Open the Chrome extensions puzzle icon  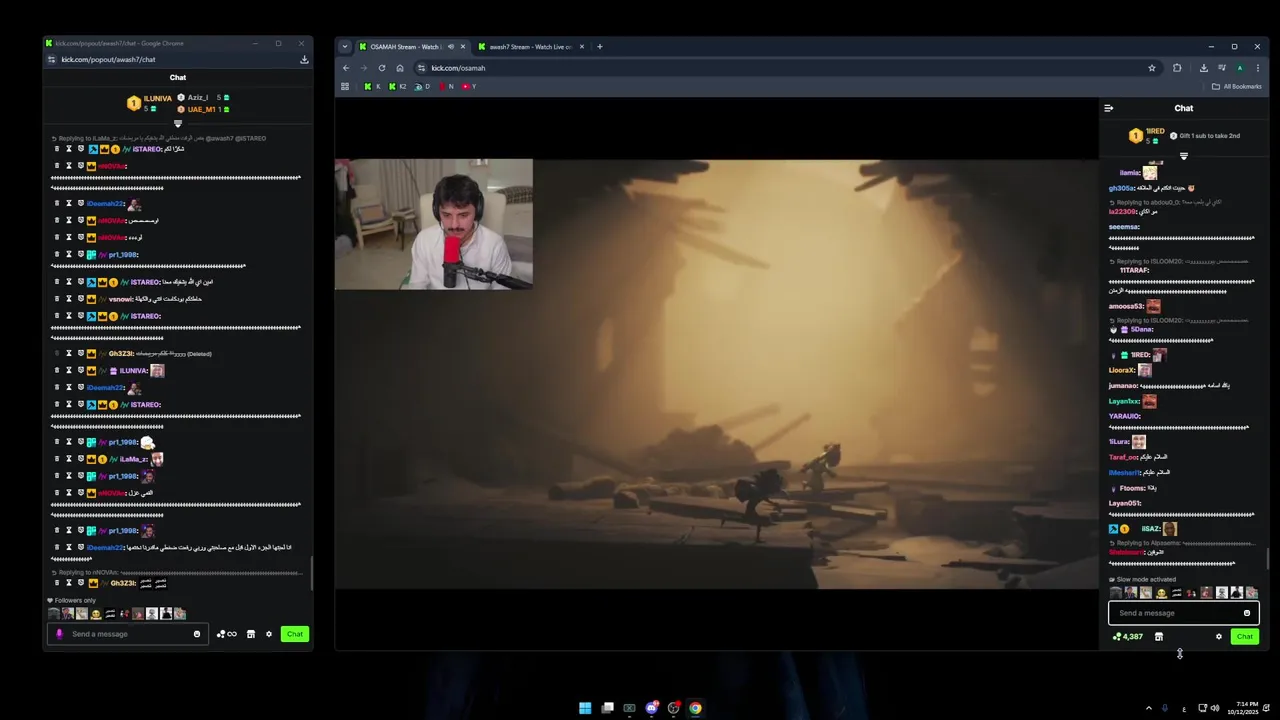point(1177,68)
